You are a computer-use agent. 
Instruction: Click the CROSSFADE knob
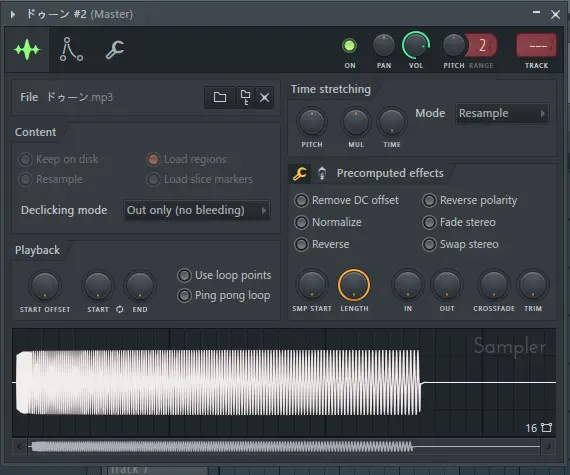494,285
